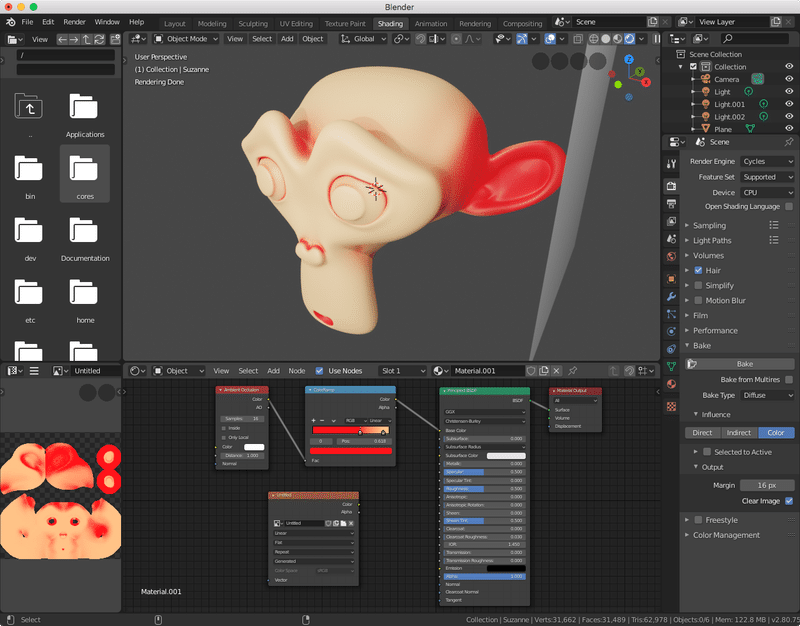Expand the Sampling panel
Viewport: 800px width, 626px height.
709,226
